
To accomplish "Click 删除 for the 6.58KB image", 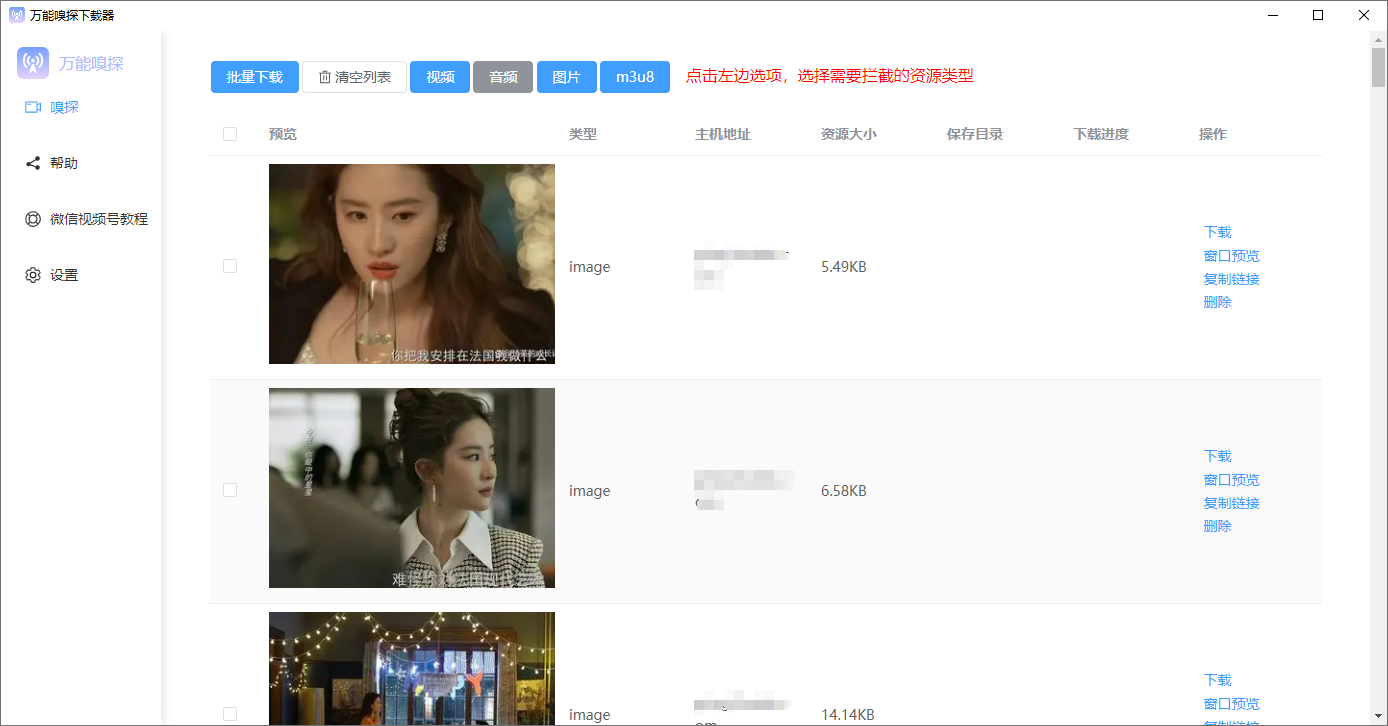I will pos(1218,526).
